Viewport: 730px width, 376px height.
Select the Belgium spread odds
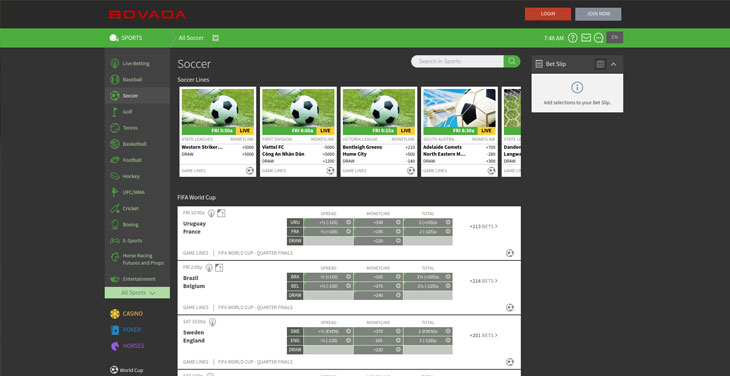coord(328,286)
